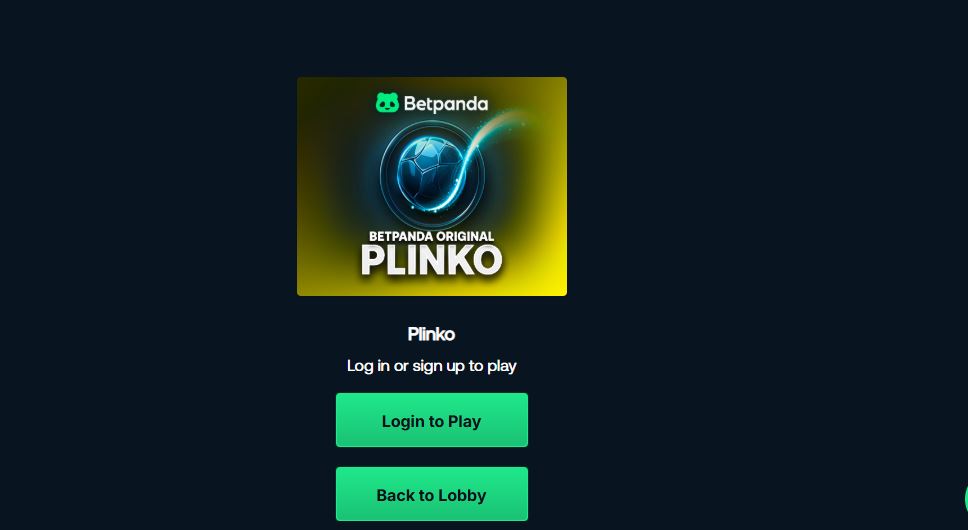Image resolution: width=968 pixels, height=530 pixels.
Task: Click the dark top-left corner of game banner
Action: [x=312, y=91]
